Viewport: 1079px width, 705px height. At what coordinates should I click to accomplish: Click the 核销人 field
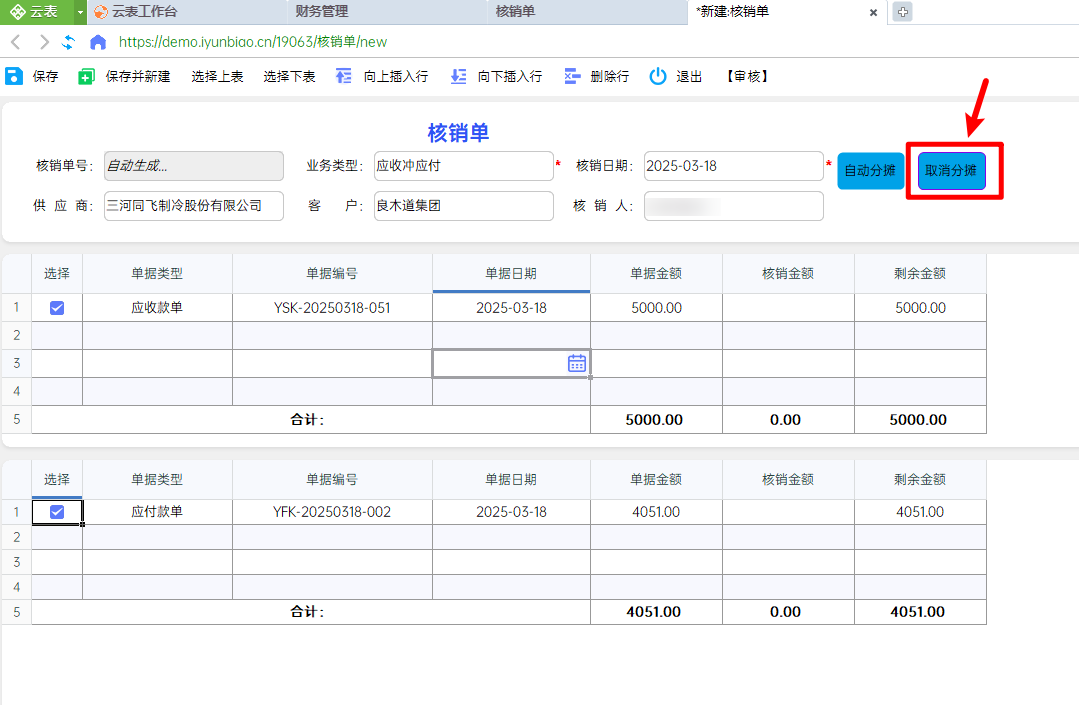[734, 206]
